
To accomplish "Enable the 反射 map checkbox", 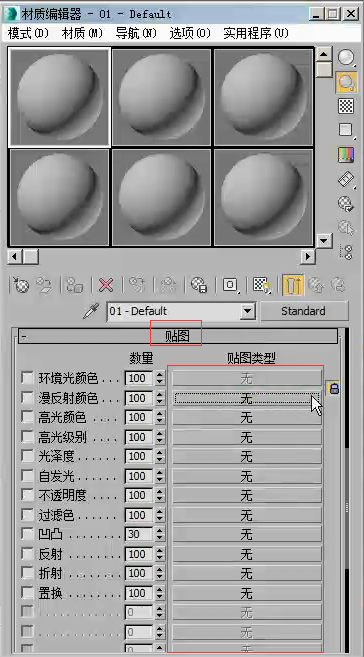I will [27, 554].
